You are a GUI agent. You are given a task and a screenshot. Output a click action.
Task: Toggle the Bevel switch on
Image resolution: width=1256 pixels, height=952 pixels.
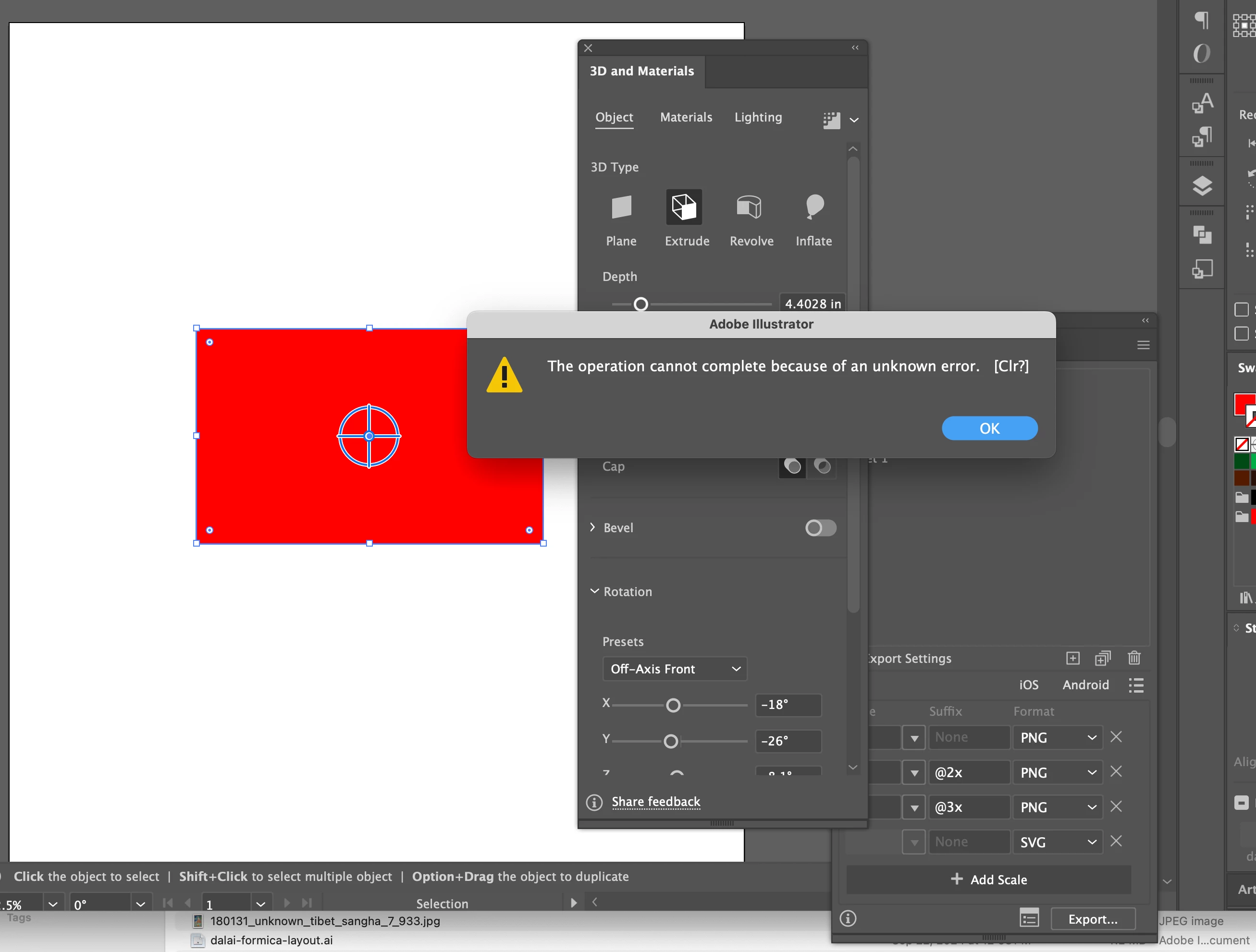coord(821,528)
